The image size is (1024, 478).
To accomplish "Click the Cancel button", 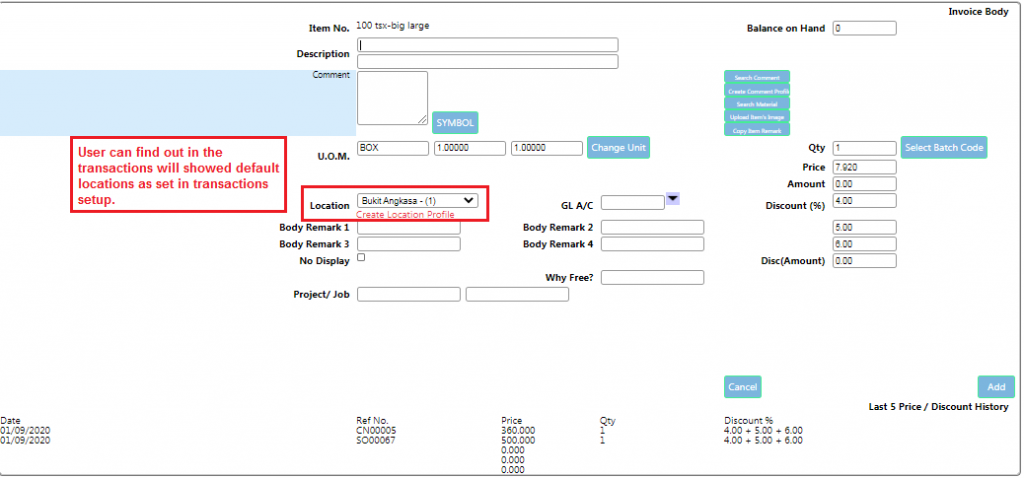I will tap(742, 387).
